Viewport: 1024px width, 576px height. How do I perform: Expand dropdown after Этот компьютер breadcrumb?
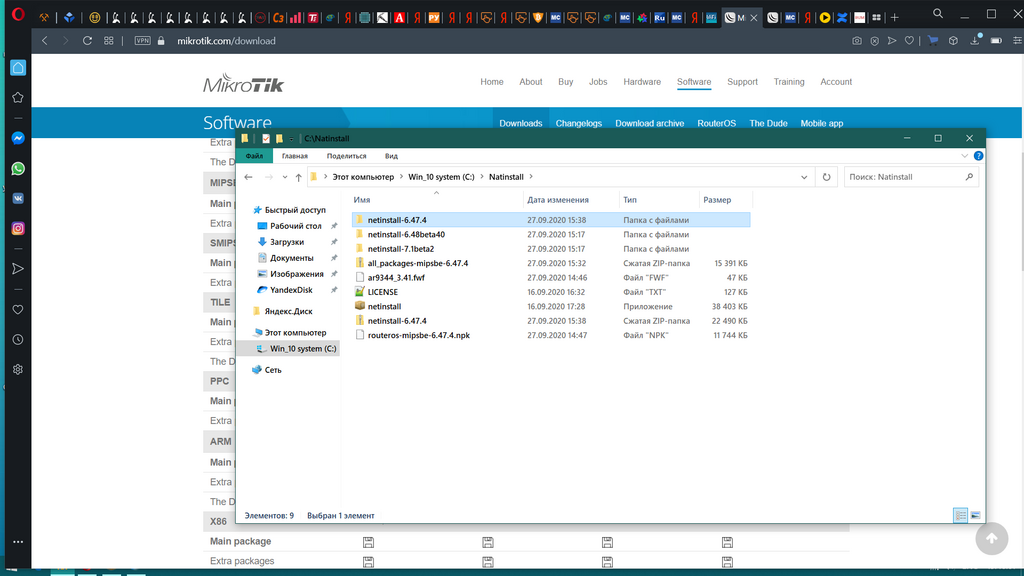(x=402, y=177)
